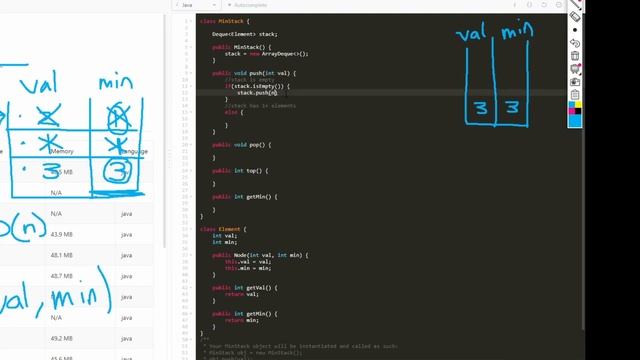Open editor info icon in header
640x360 pixels.
[514, 5]
